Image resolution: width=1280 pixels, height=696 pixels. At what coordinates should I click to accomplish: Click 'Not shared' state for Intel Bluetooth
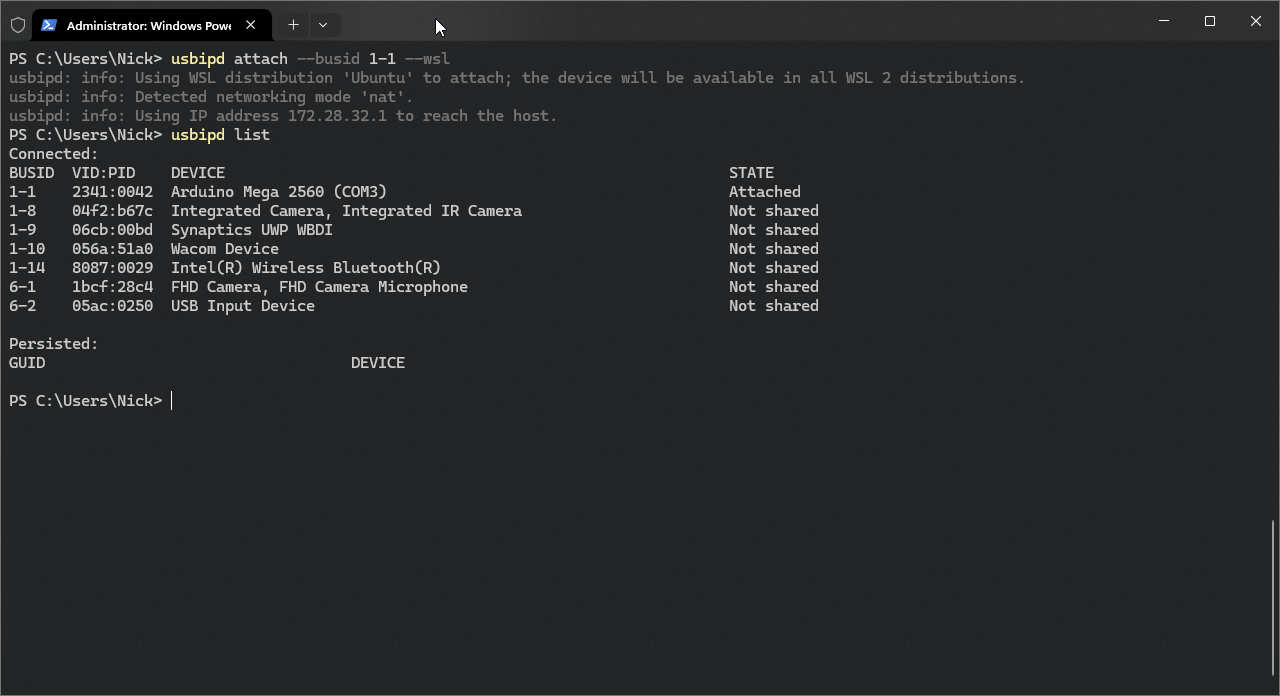[x=774, y=268]
